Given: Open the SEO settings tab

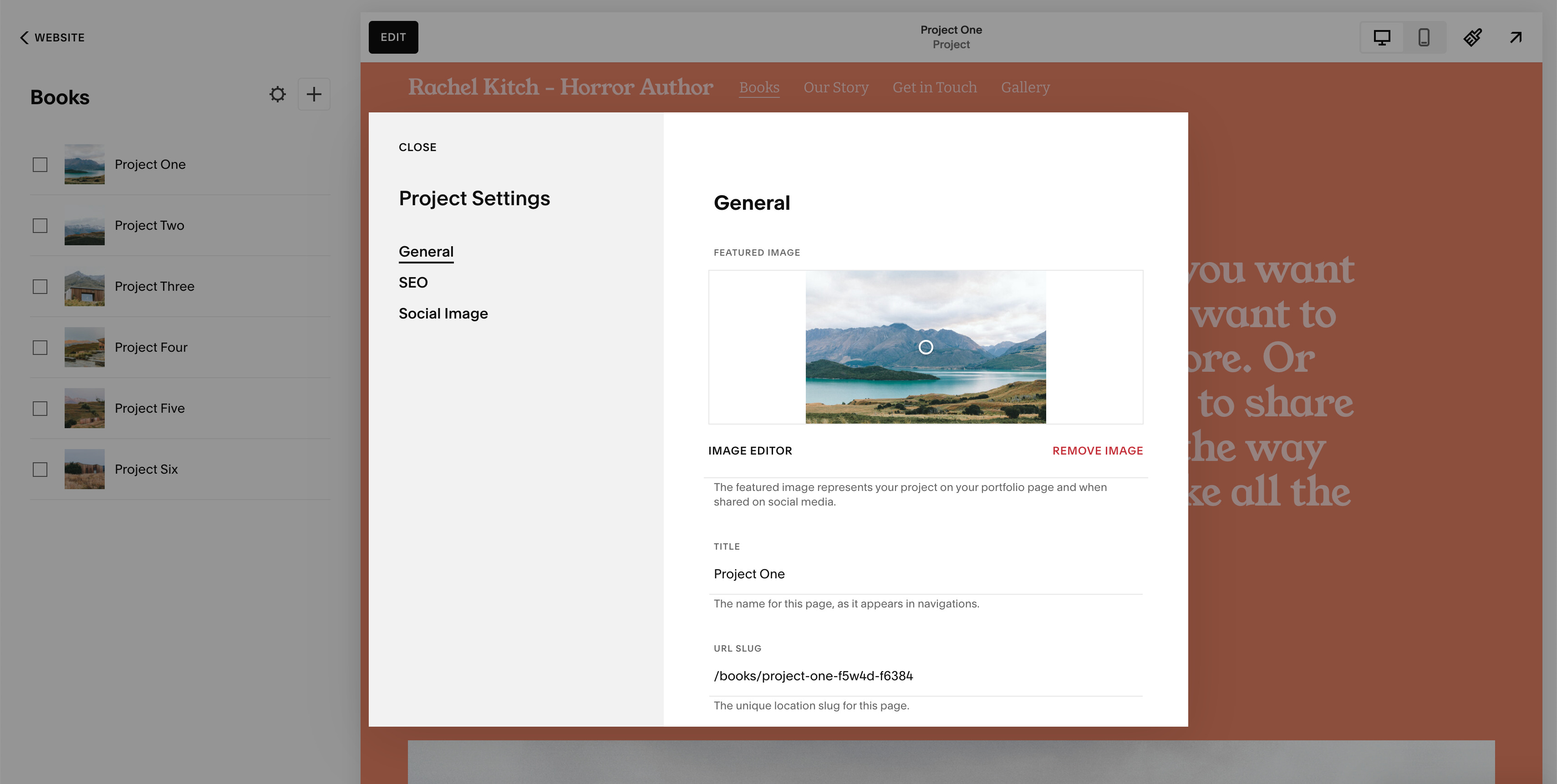Looking at the screenshot, I should click(413, 283).
